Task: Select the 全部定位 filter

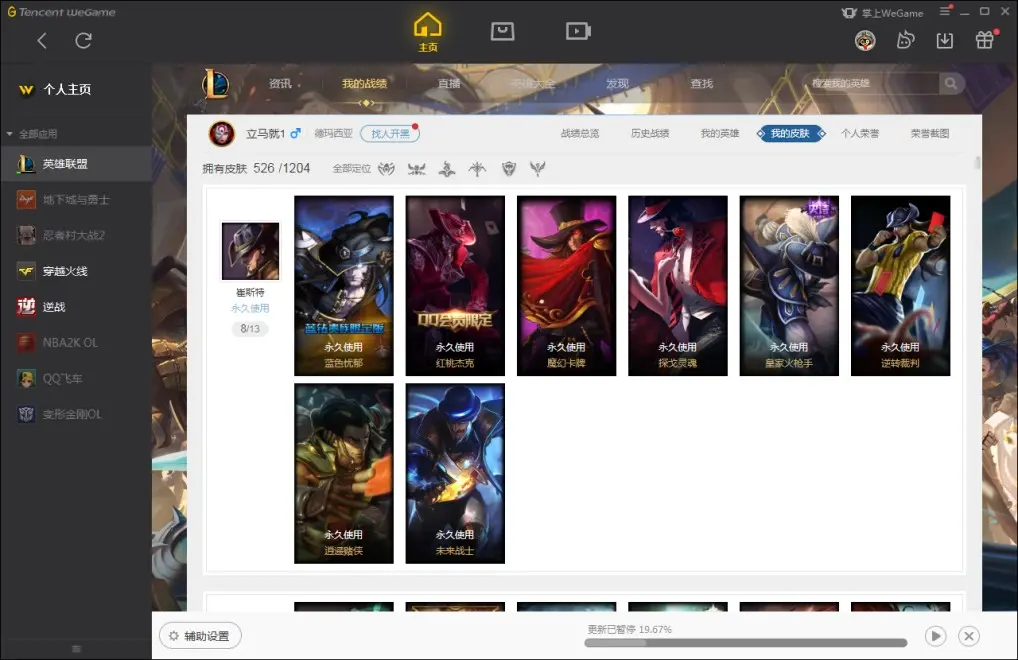Action: coord(351,169)
